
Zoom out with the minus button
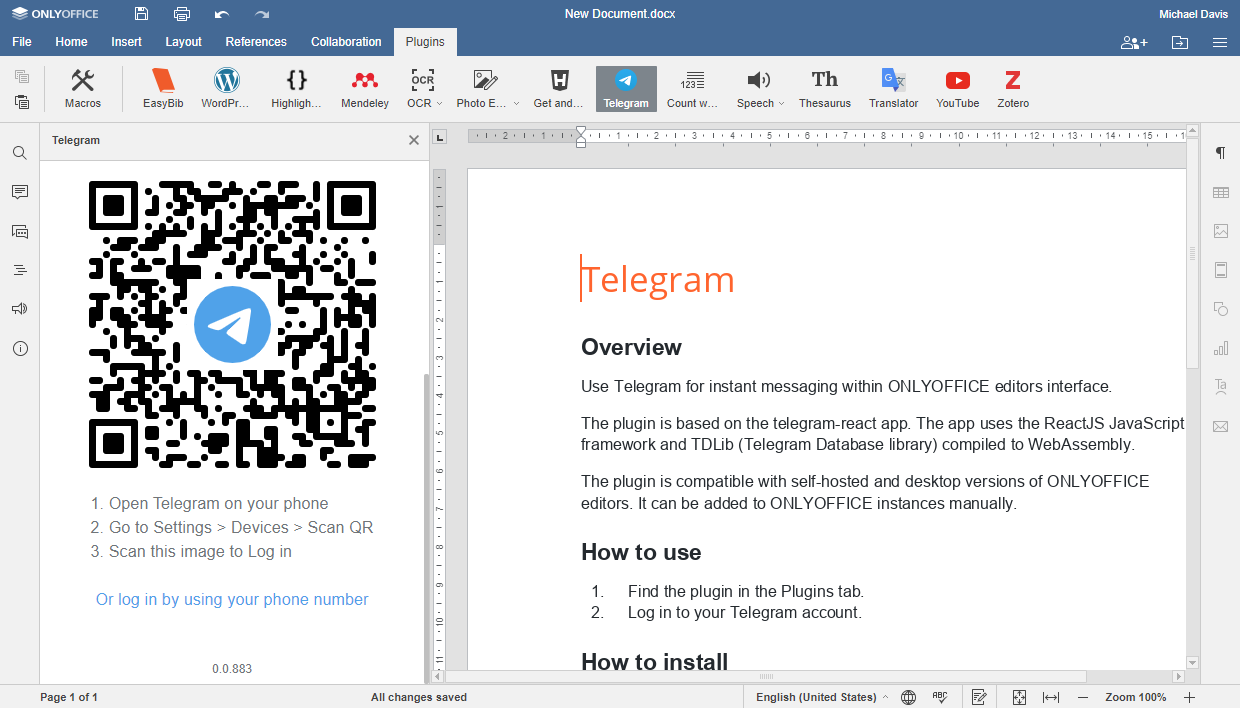click(x=1083, y=697)
